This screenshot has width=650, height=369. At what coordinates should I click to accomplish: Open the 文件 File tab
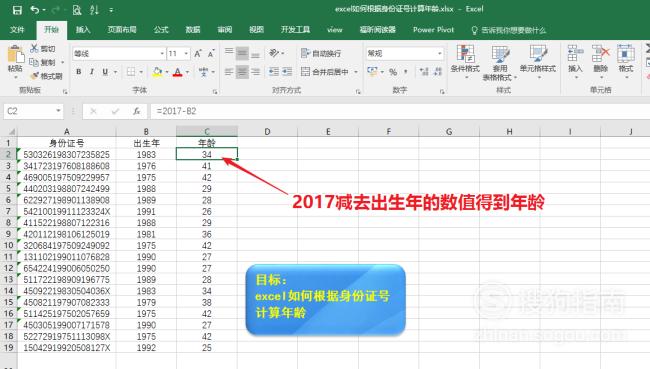[17, 30]
